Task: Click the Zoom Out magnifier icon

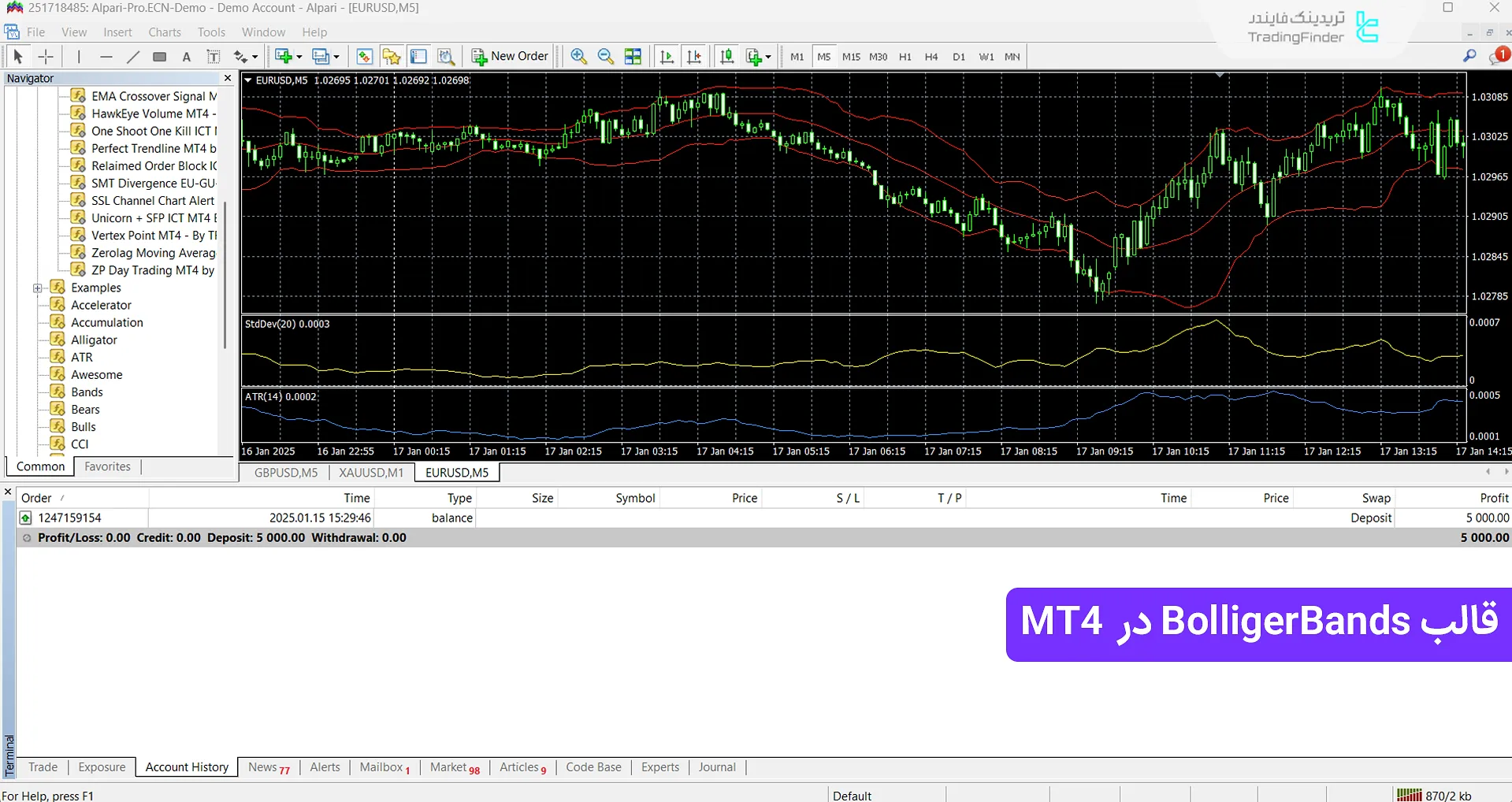Action: point(605,57)
